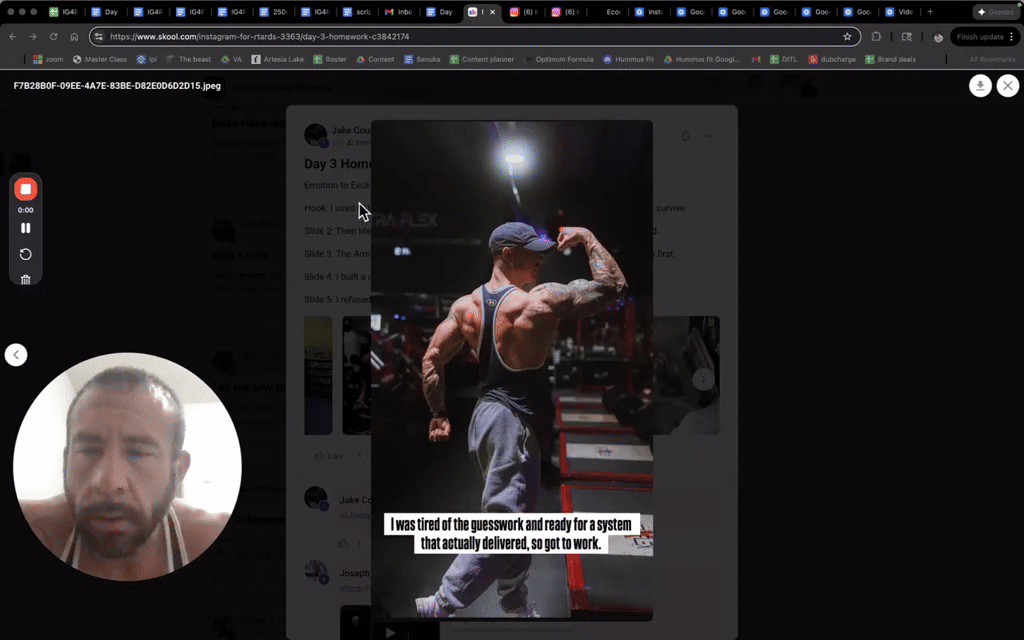Switch to the Vide tab
This screenshot has width=1024, height=640.
(899, 12)
